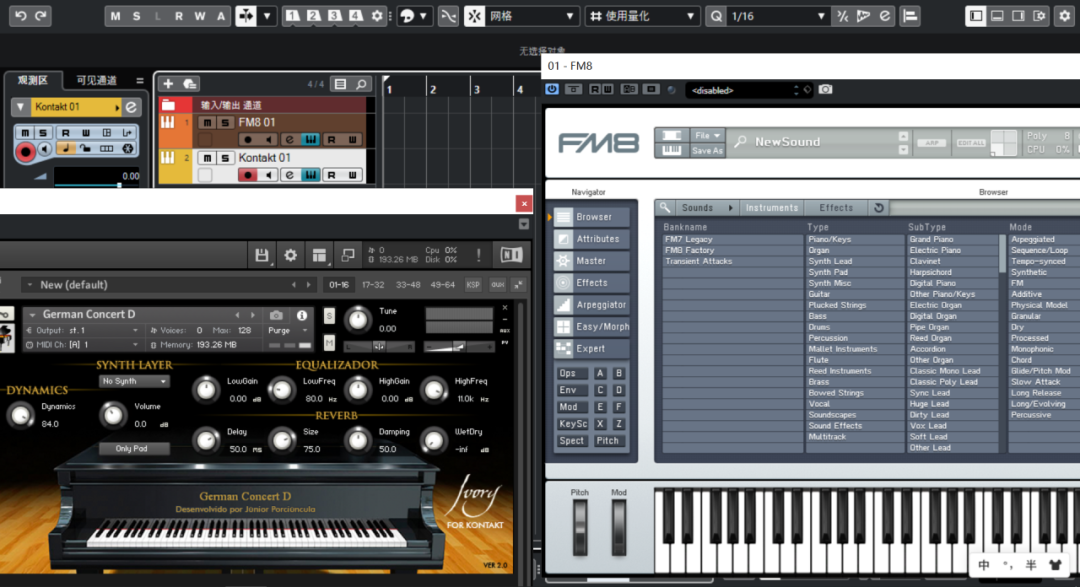Image resolution: width=1080 pixels, height=587 pixels.
Task: Click the FM8 NewSound preset name field
Action: click(x=820, y=142)
